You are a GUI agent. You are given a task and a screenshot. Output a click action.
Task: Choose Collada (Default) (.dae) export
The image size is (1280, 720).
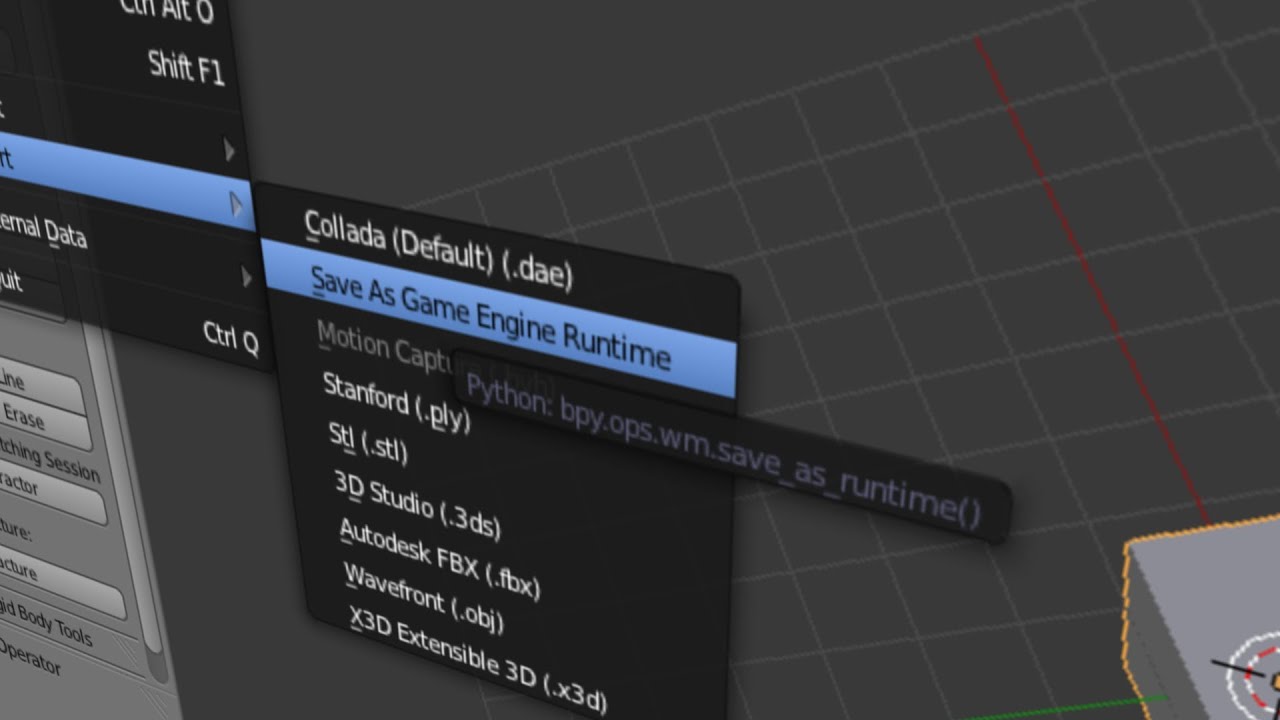438,250
